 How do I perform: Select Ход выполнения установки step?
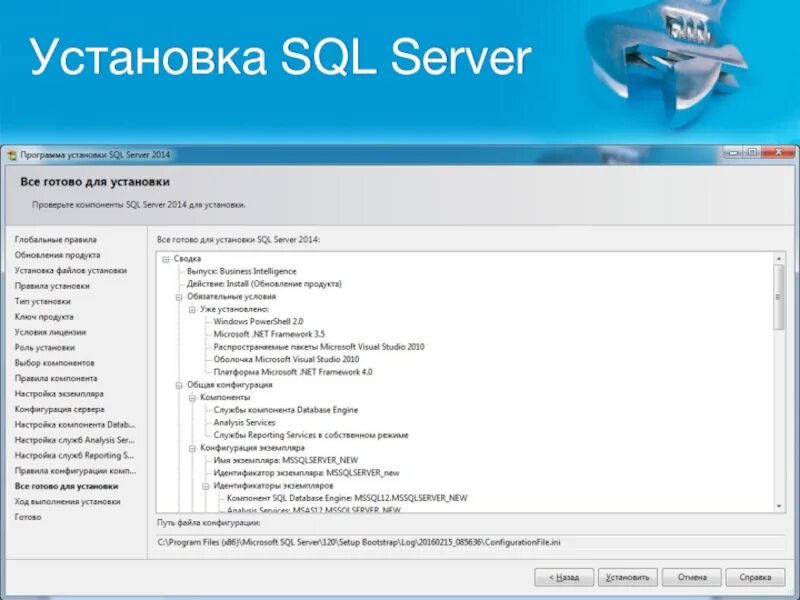pos(67,502)
